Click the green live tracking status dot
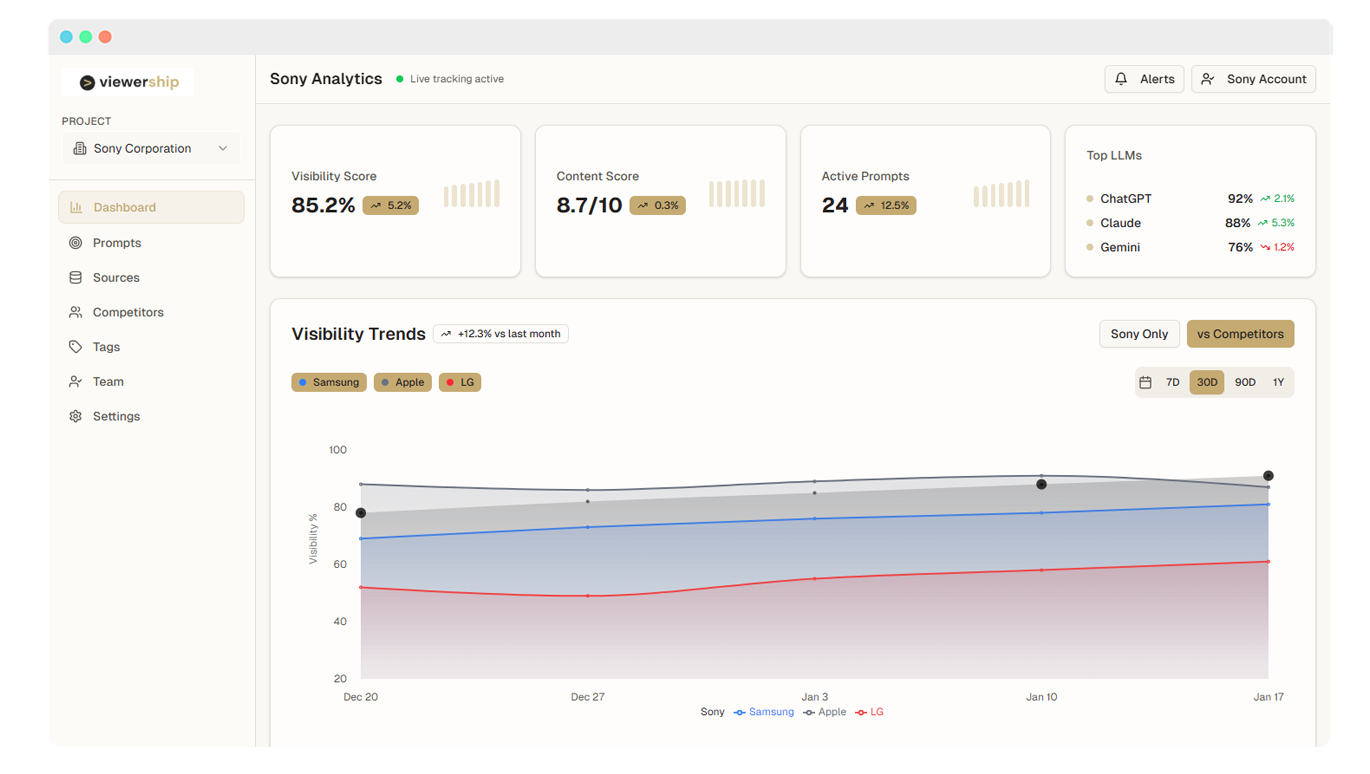Viewport: 1370px width, 774px height. click(400, 79)
